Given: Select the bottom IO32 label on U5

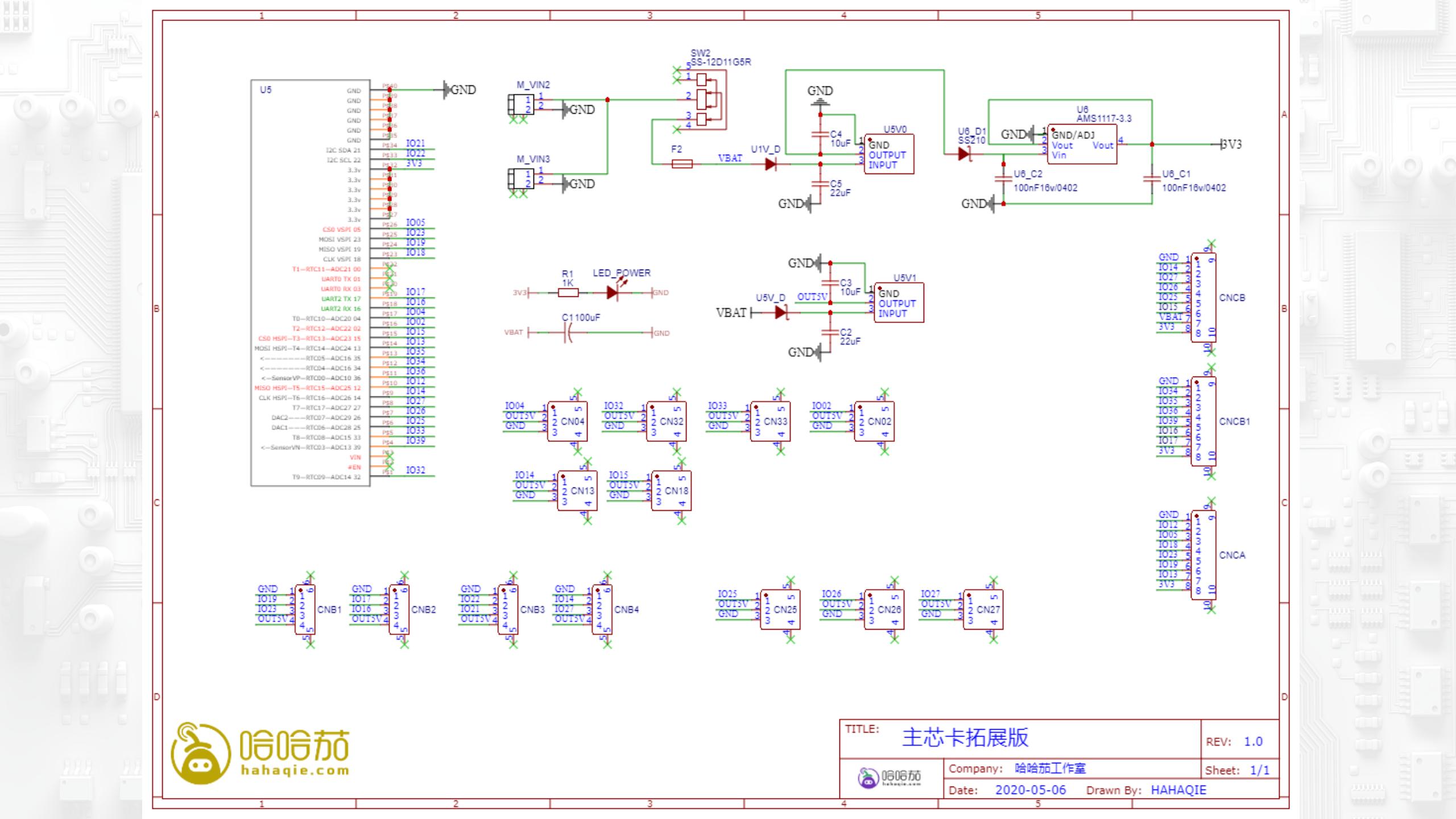Looking at the screenshot, I should [x=415, y=470].
